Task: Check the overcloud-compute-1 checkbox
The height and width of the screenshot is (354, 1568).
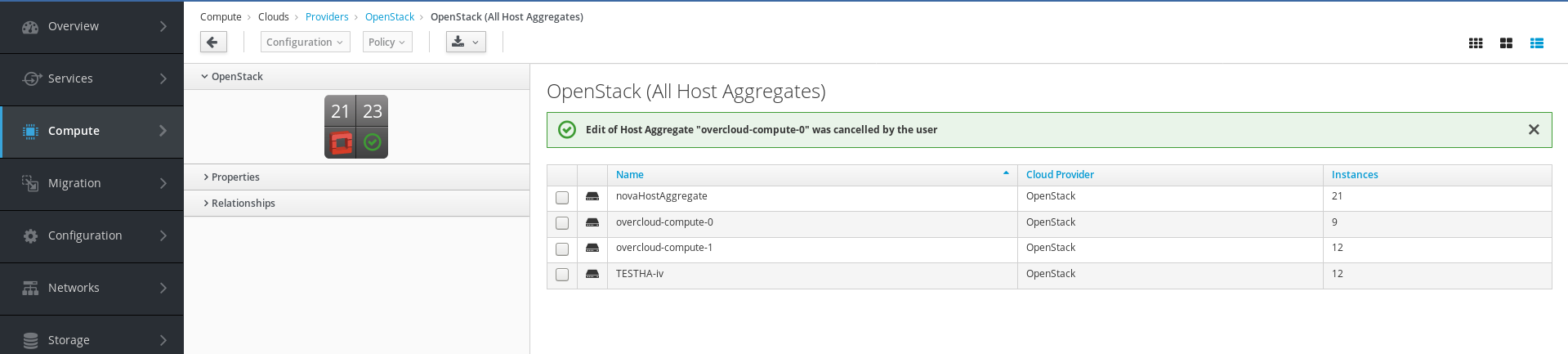Action: (x=562, y=249)
